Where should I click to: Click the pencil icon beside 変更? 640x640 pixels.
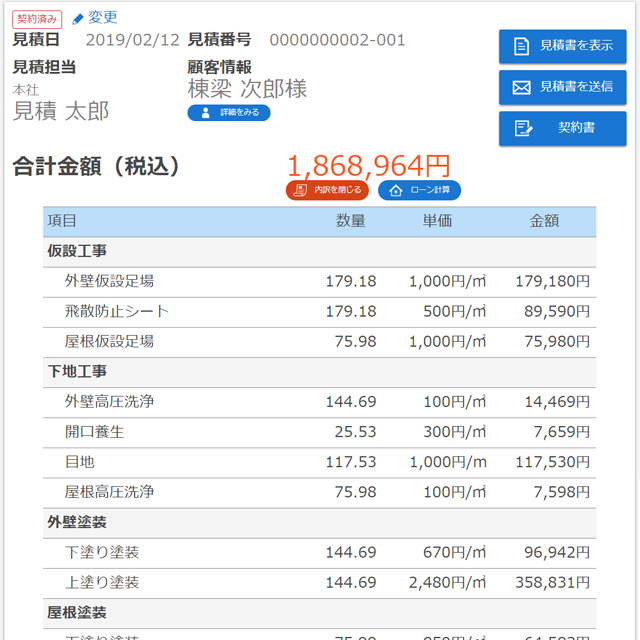[x=79, y=18]
